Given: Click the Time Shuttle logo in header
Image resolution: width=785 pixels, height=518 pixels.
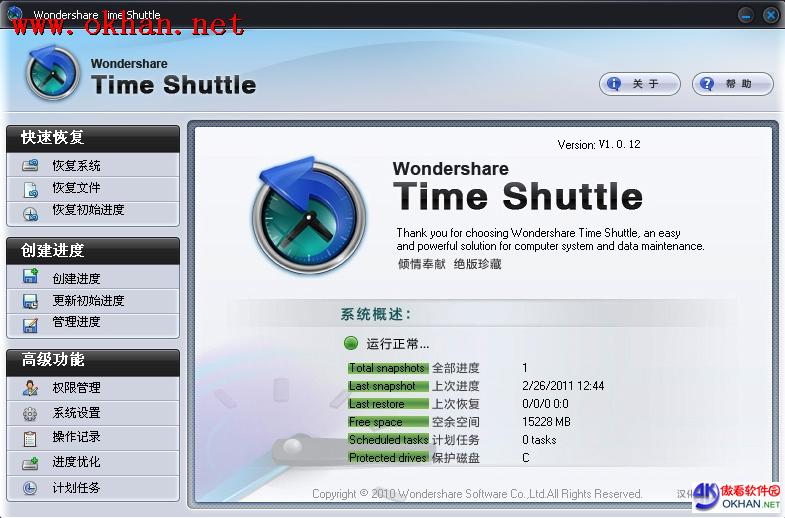Looking at the screenshot, I should coord(53,73).
